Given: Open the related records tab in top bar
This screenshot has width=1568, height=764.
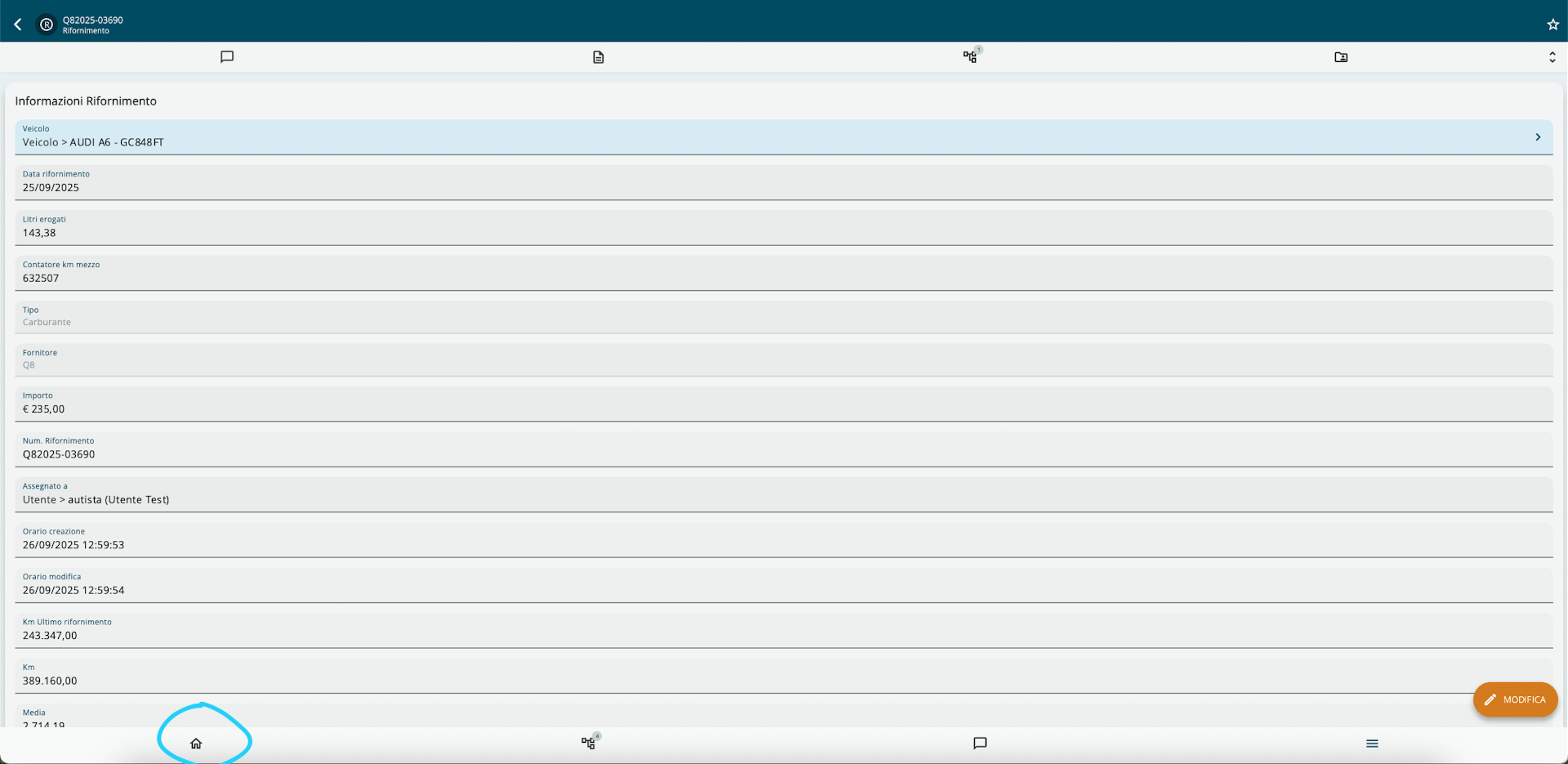Looking at the screenshot, I should click(970, 57).
